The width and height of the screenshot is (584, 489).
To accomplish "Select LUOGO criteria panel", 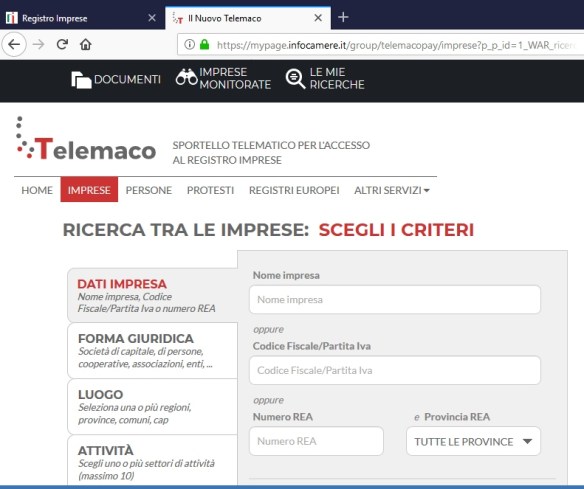I will pos(152,406).
